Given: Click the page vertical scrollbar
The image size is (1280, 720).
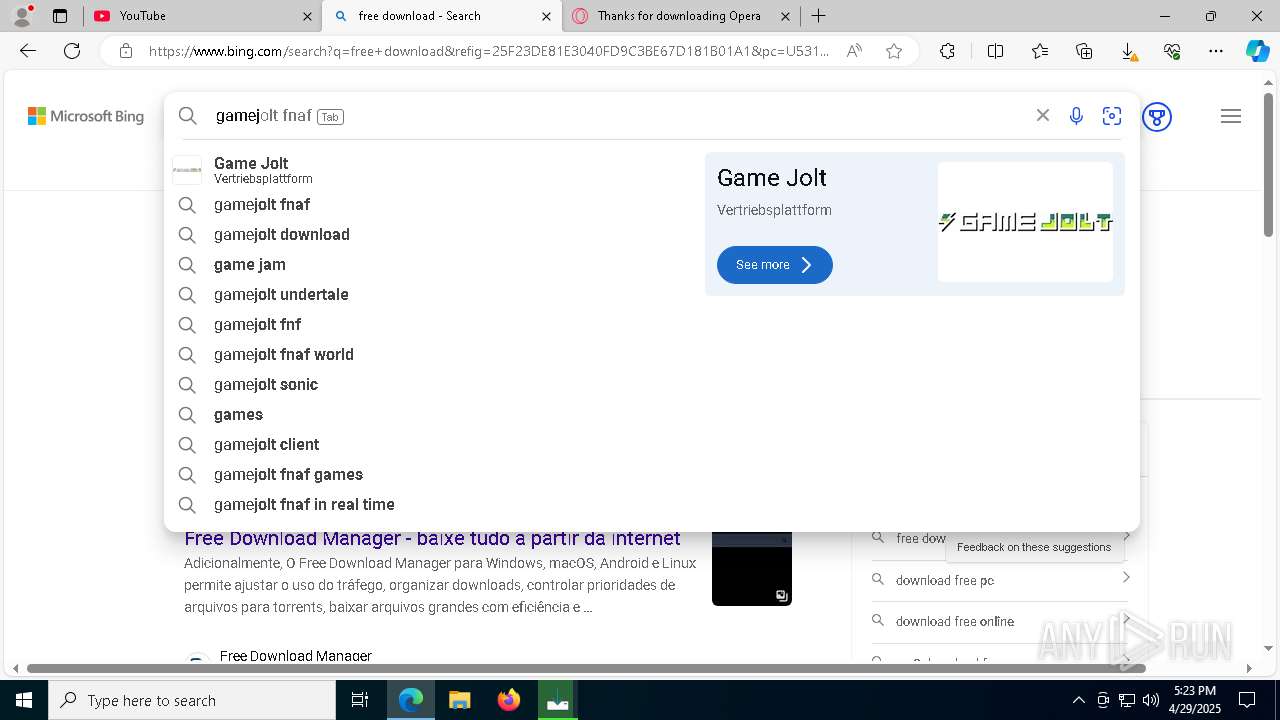Looking at the screenshot, I should (x=1269, y=165).
